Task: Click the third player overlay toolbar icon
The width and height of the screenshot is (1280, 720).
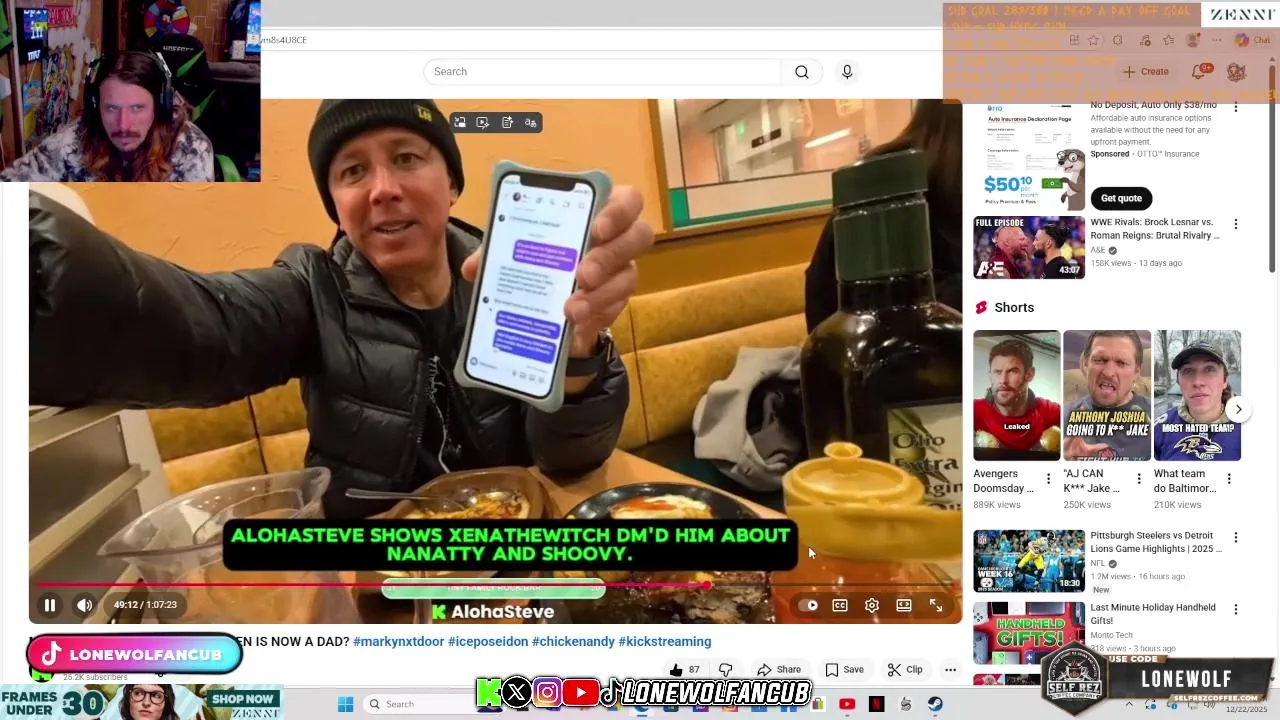Action: point(507,123)
